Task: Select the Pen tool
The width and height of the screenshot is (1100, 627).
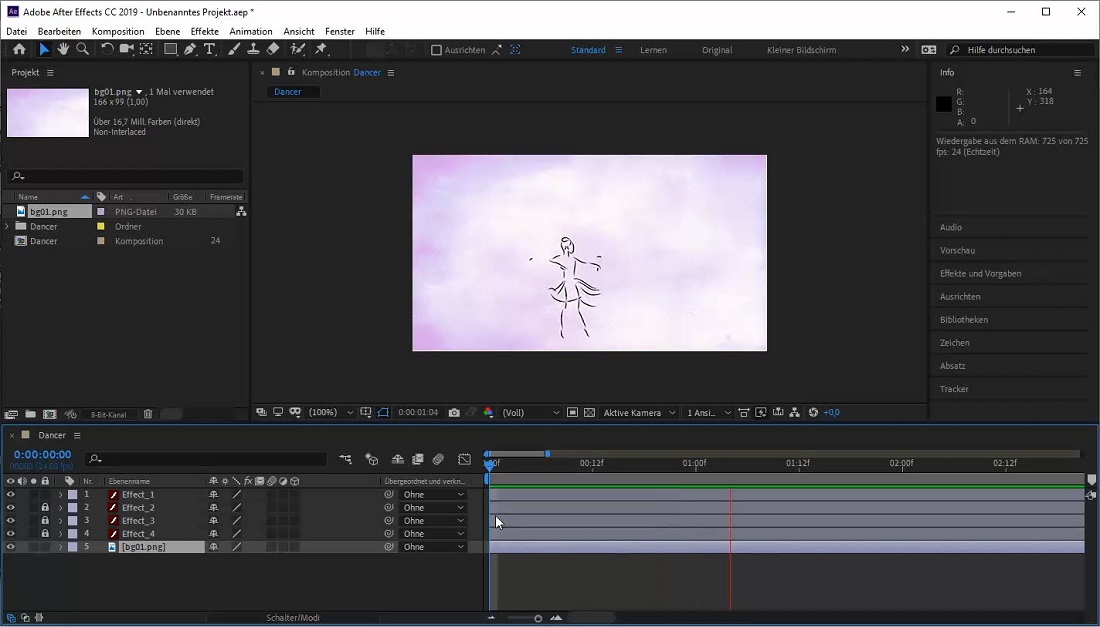Action: [x=189, y=49]
